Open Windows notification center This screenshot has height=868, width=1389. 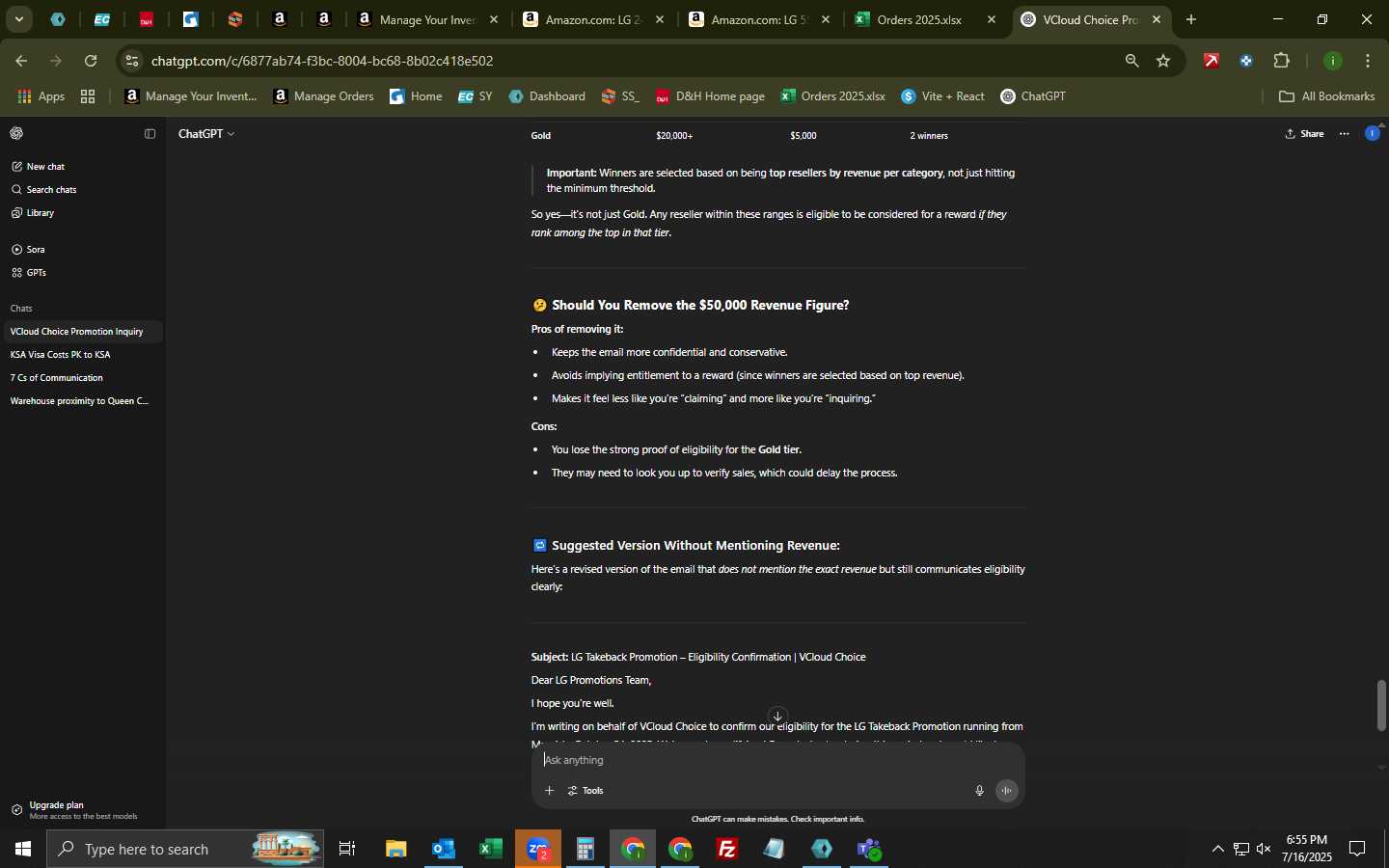(x=1358, y=850)
